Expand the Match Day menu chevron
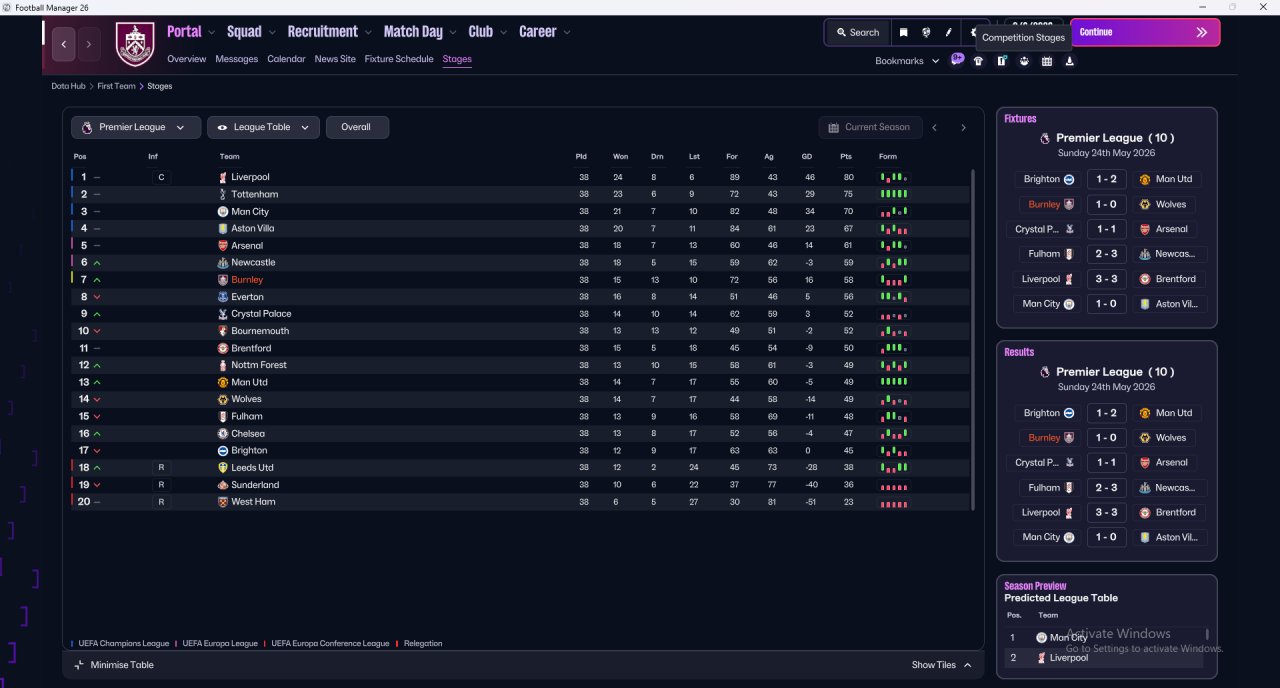1280x688 pixels. point(453,32)
